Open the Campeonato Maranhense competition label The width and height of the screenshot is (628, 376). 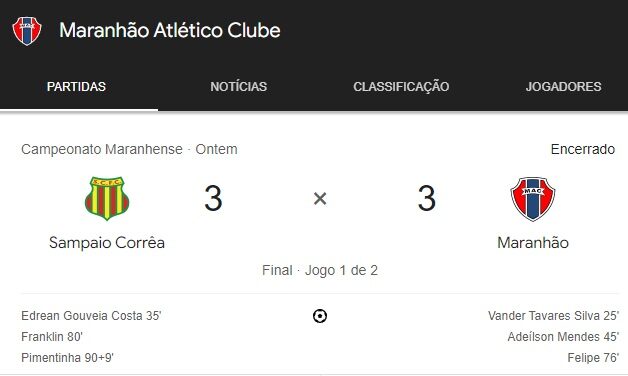[x=102, y=149]
